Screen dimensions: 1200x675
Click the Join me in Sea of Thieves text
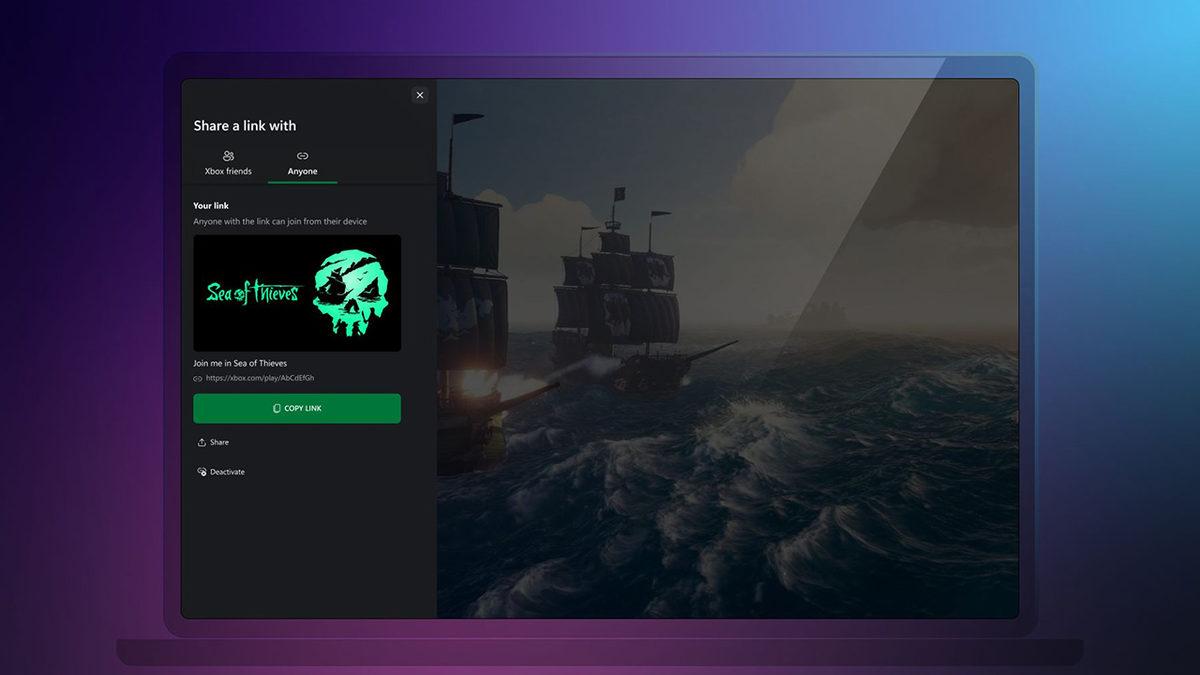click(x=239, y=363)
